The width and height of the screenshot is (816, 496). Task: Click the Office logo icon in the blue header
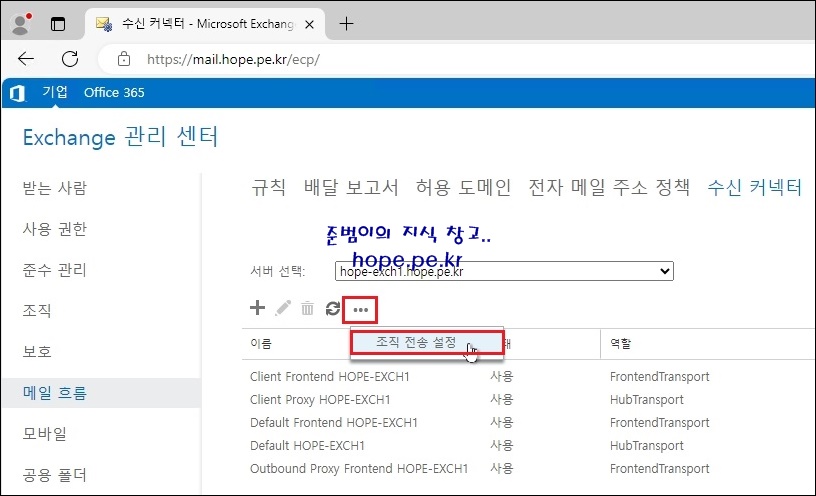point(17,93)
